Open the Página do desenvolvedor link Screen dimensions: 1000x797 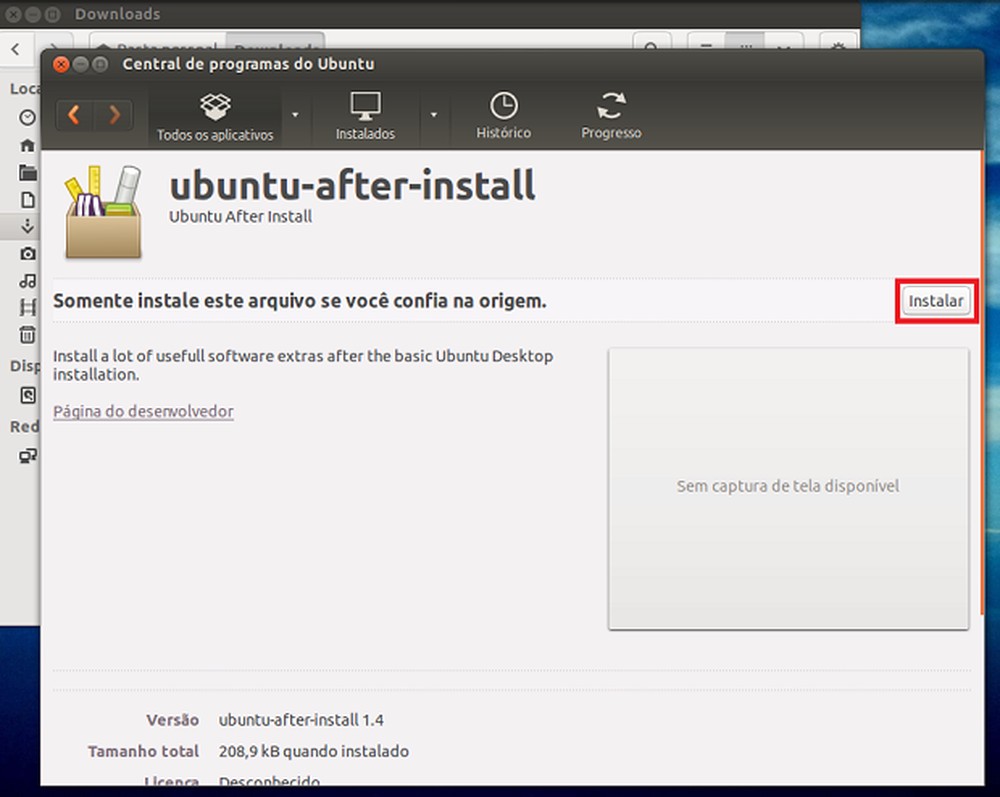(143, 411)
